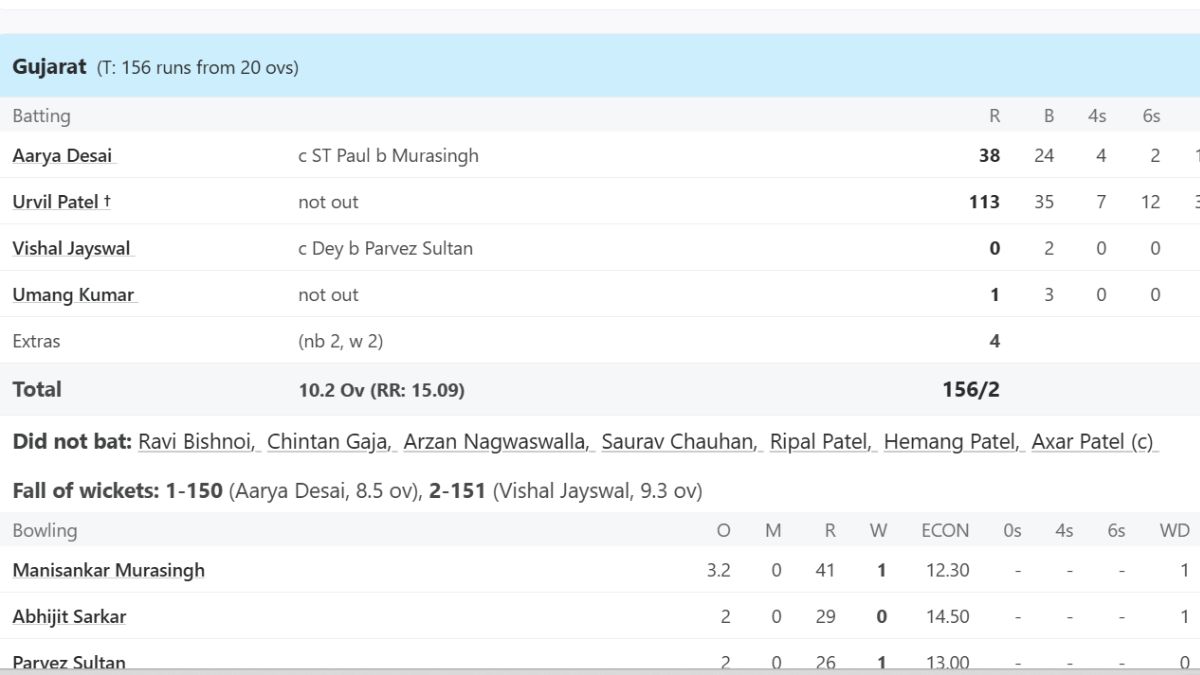The width and height of the screenshot is (1200, 675).
Task: Open Ravi Bishnoi in did-not-bat list
Action: tap(198, 442)
